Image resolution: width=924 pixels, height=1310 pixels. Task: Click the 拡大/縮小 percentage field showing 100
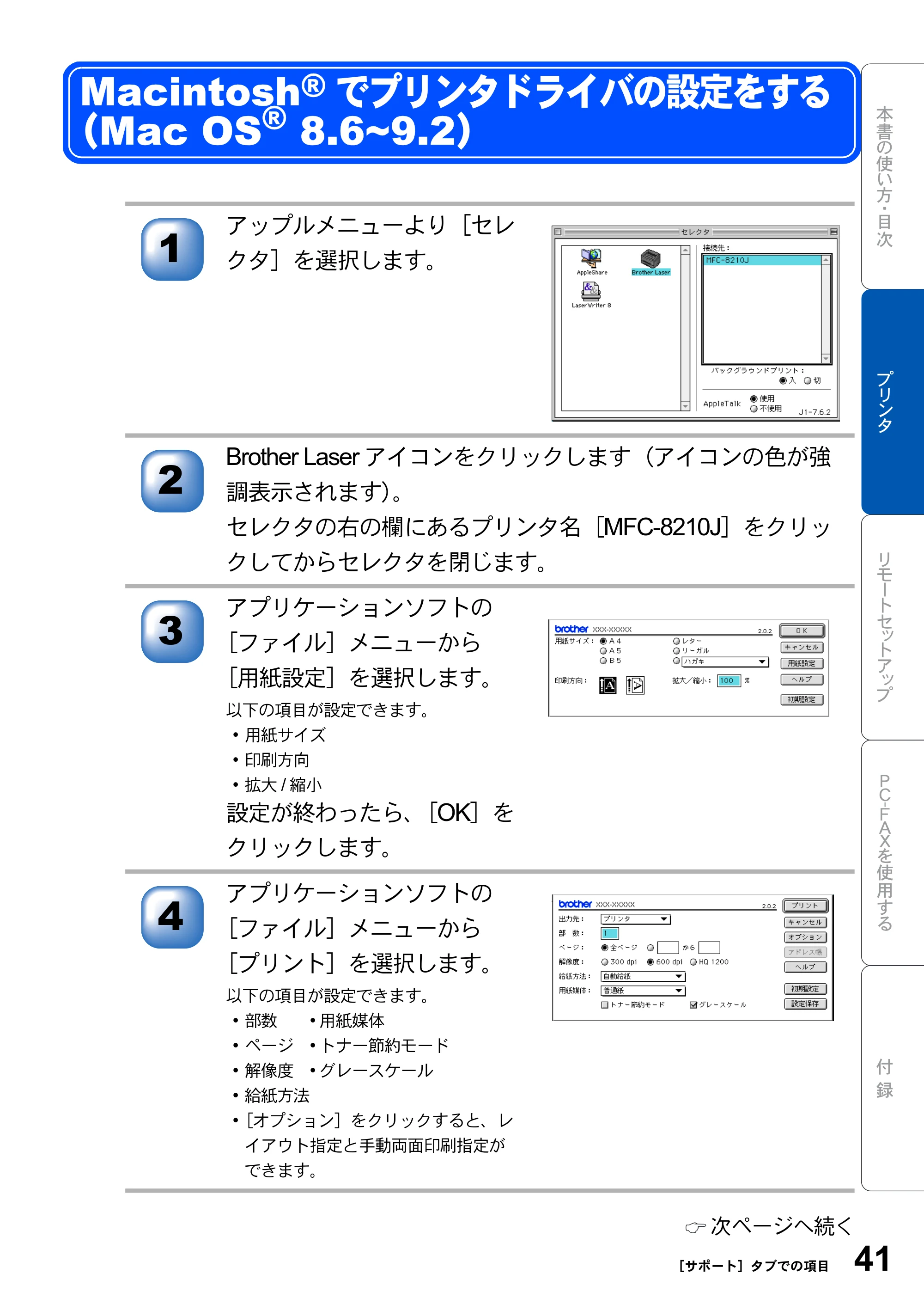[x=729, y=681]
